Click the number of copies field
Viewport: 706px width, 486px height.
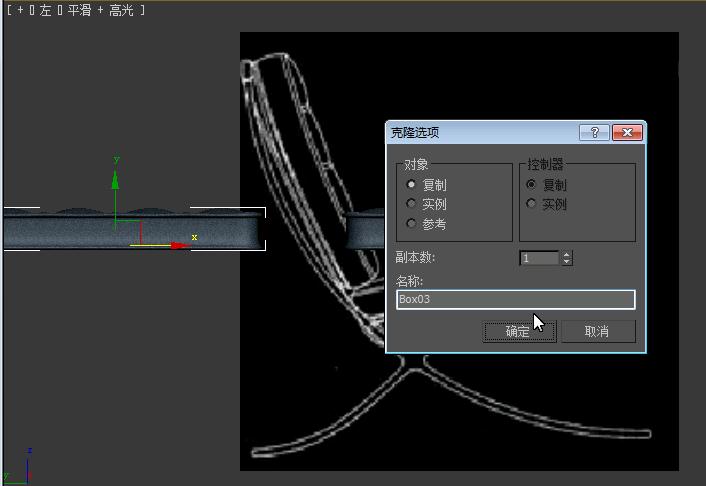[539, 258]
